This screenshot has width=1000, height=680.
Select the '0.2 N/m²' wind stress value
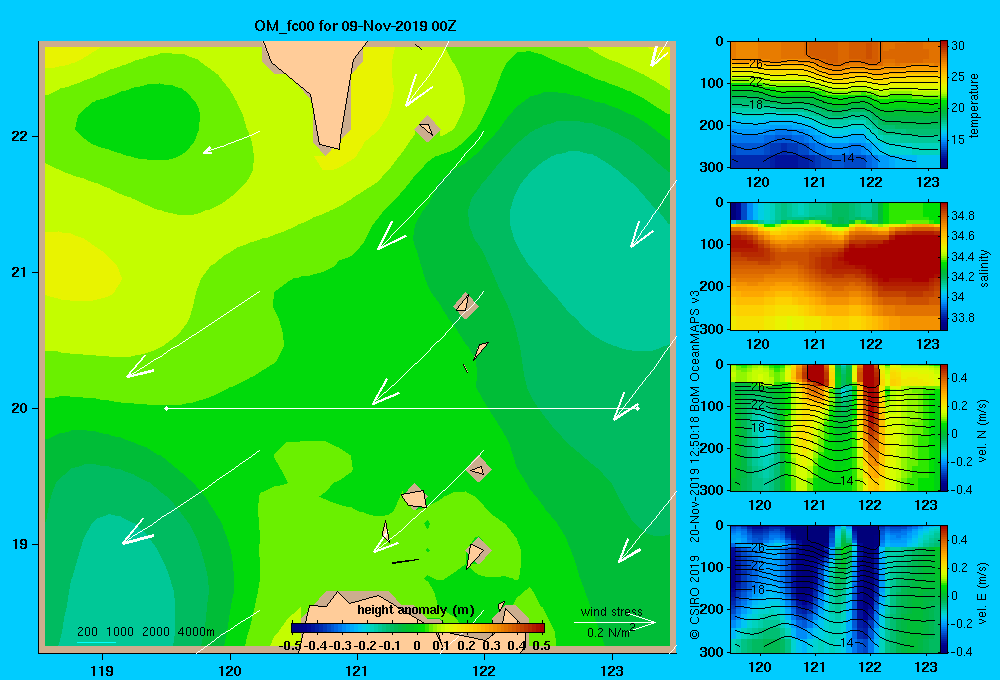pos(610,632)
